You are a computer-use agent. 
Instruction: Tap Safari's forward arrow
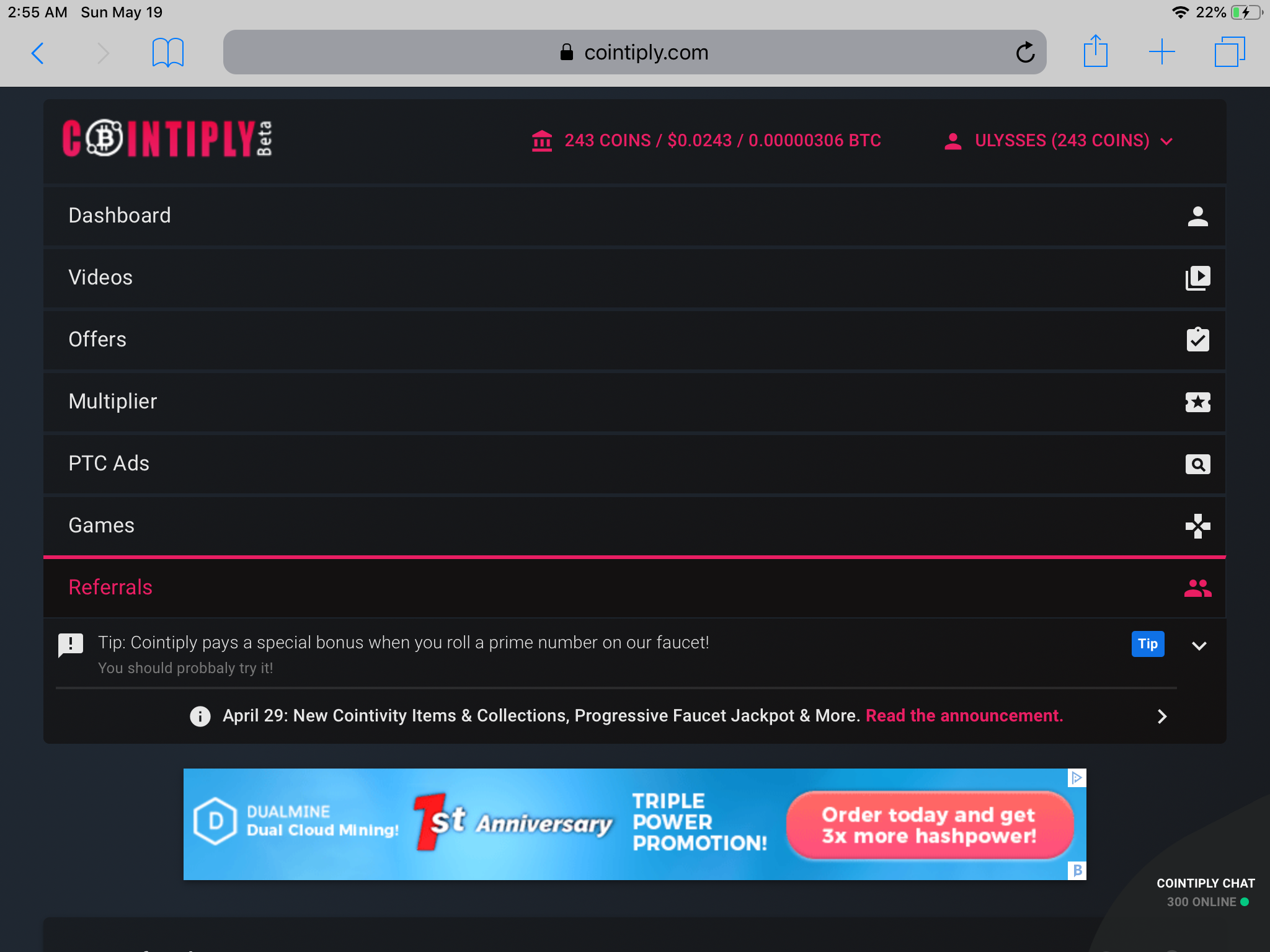coord(103,53)
